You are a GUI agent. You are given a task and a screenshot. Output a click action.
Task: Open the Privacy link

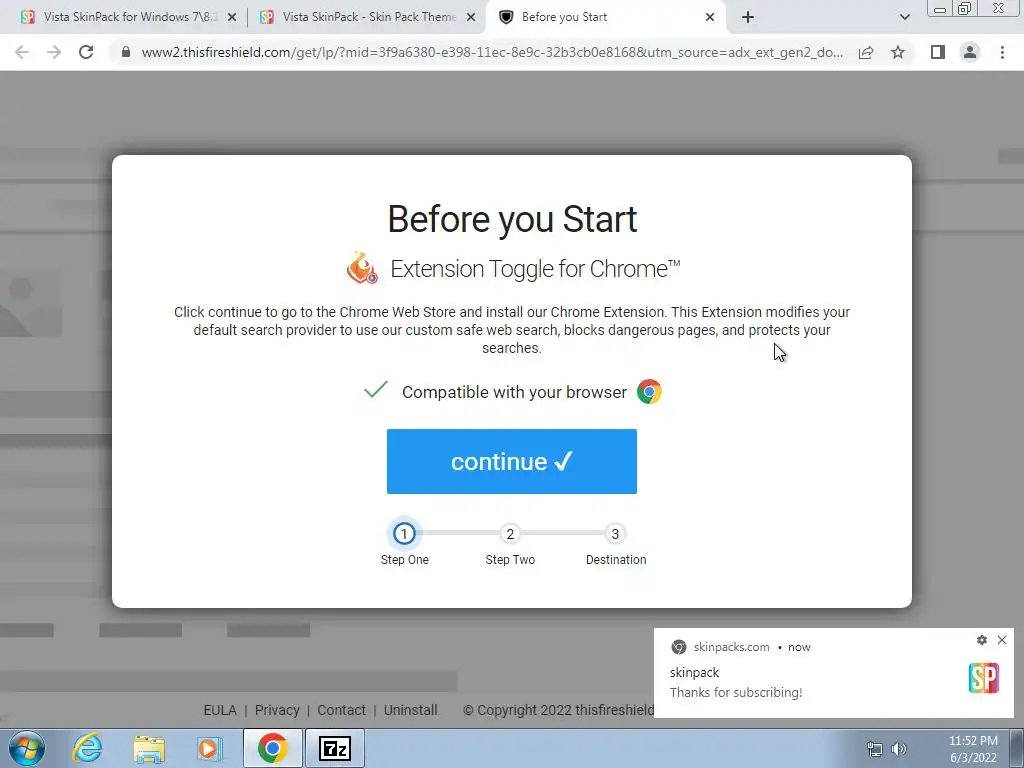pyautogui.click(x=277, y=710)
